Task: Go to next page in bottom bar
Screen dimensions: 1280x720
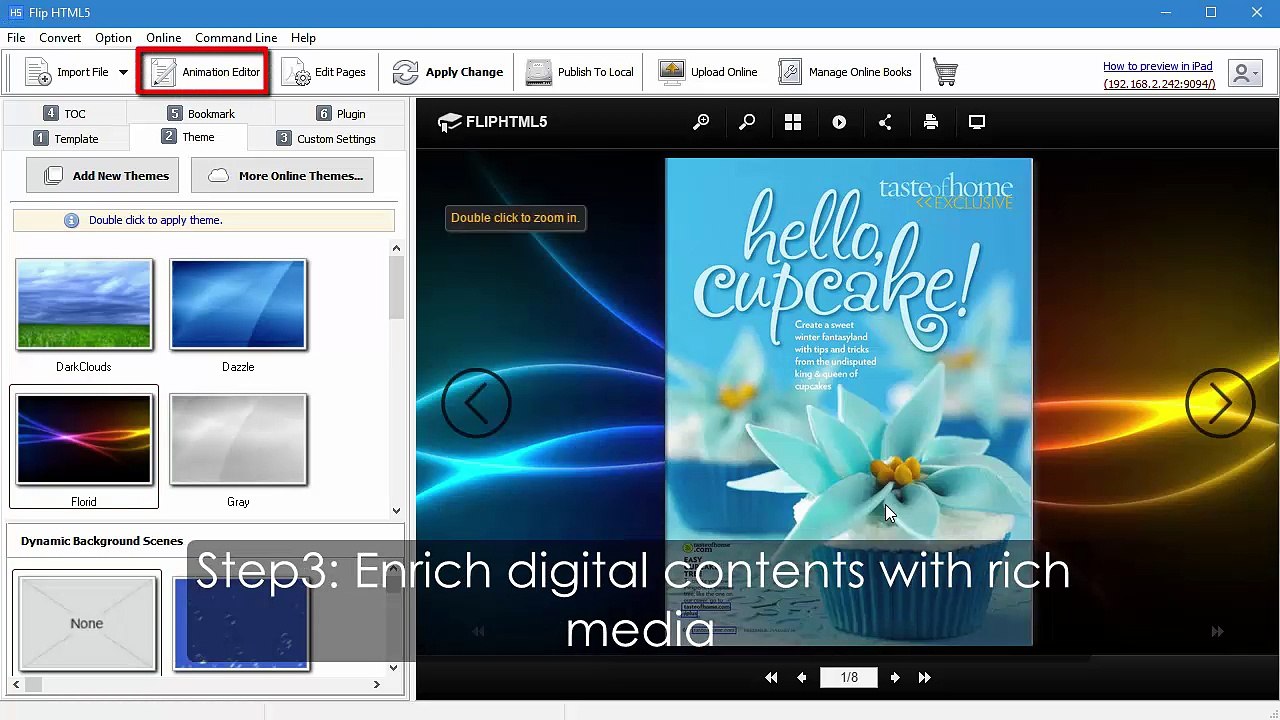Action: (895, 677)
